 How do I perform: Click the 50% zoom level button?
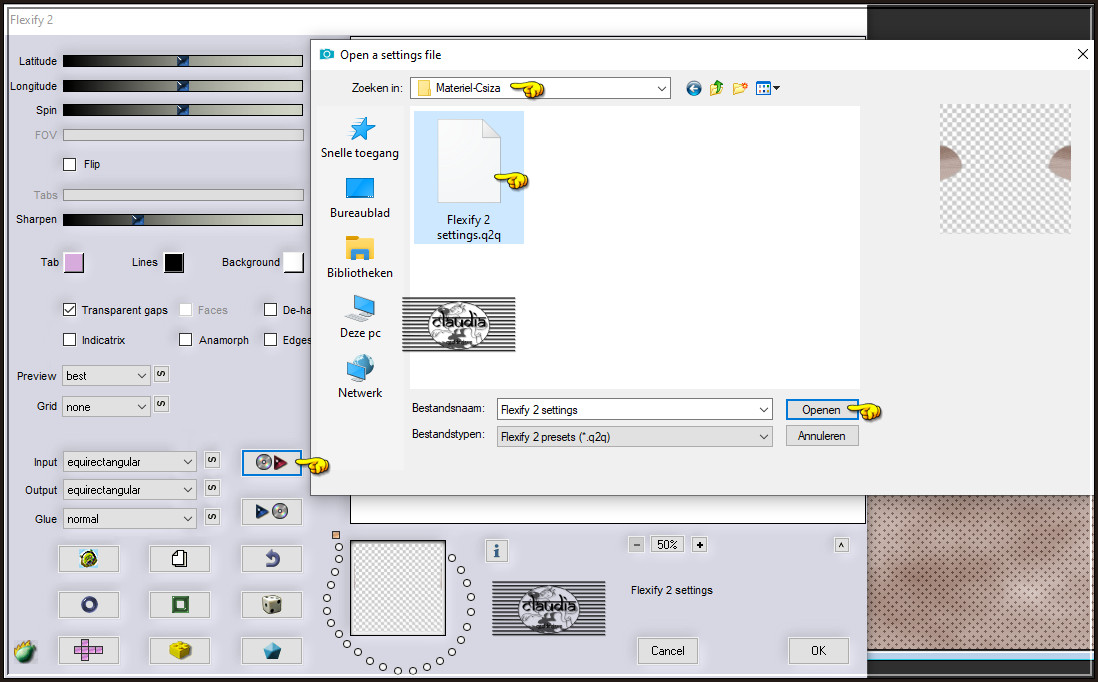pos(667,545)
